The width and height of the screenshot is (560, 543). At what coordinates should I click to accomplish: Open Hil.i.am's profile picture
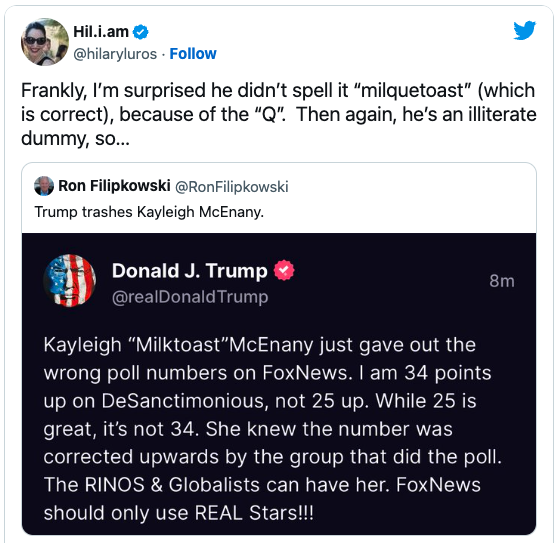[45, 42]
